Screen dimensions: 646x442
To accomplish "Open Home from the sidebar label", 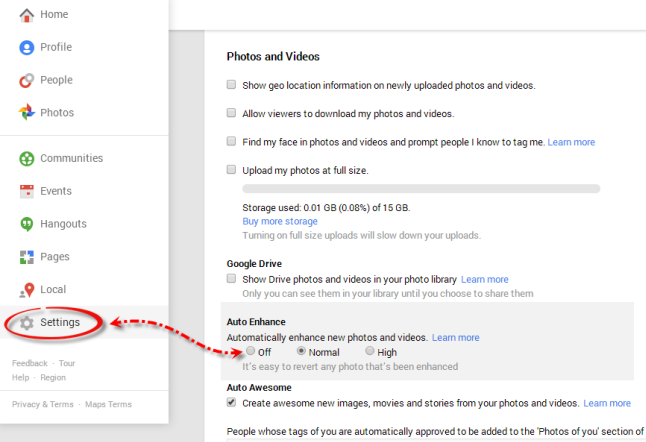I will tap(54, 14).
